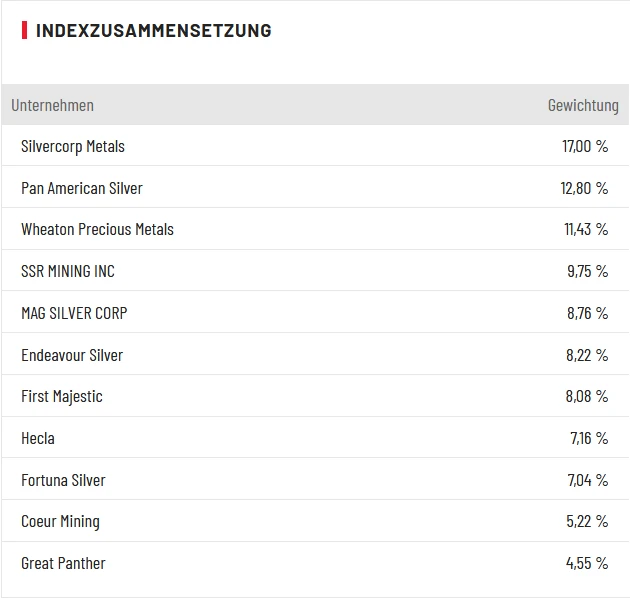Click SSR MINING INC company row

[68, 271]
